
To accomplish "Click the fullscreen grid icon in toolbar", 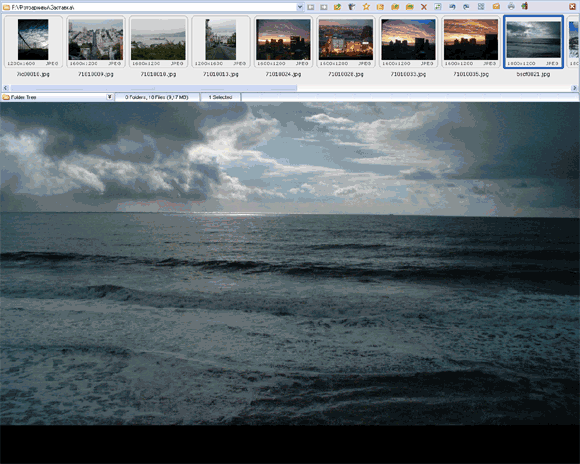I will click(x=481, y=7).
